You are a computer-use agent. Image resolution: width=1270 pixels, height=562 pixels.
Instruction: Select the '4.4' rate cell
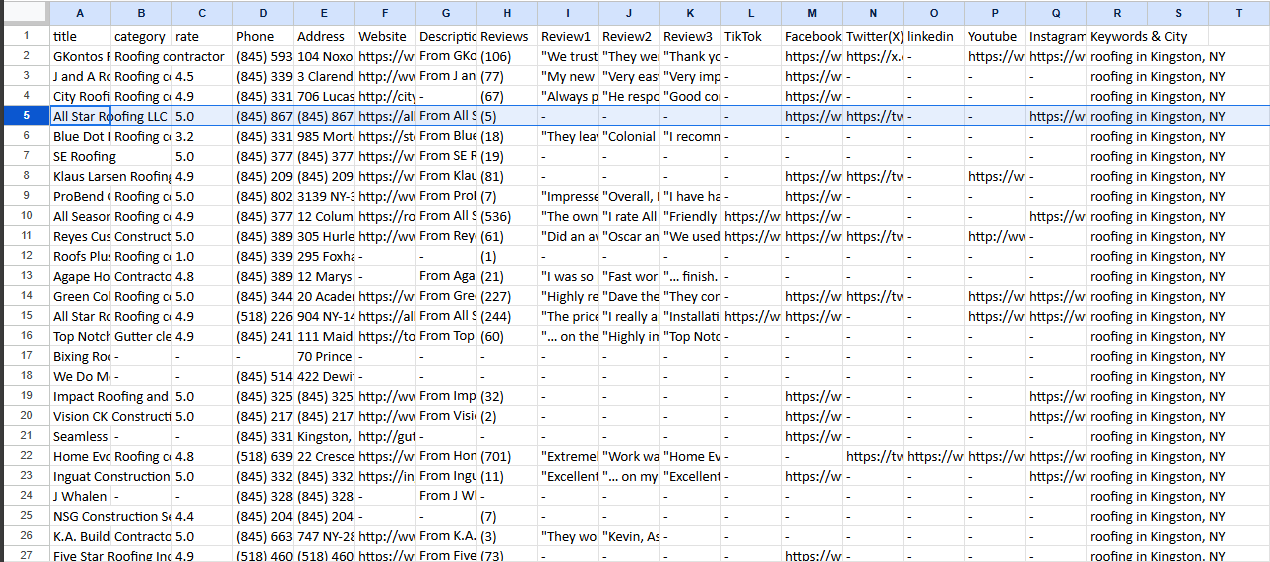(x=202, y=516)
